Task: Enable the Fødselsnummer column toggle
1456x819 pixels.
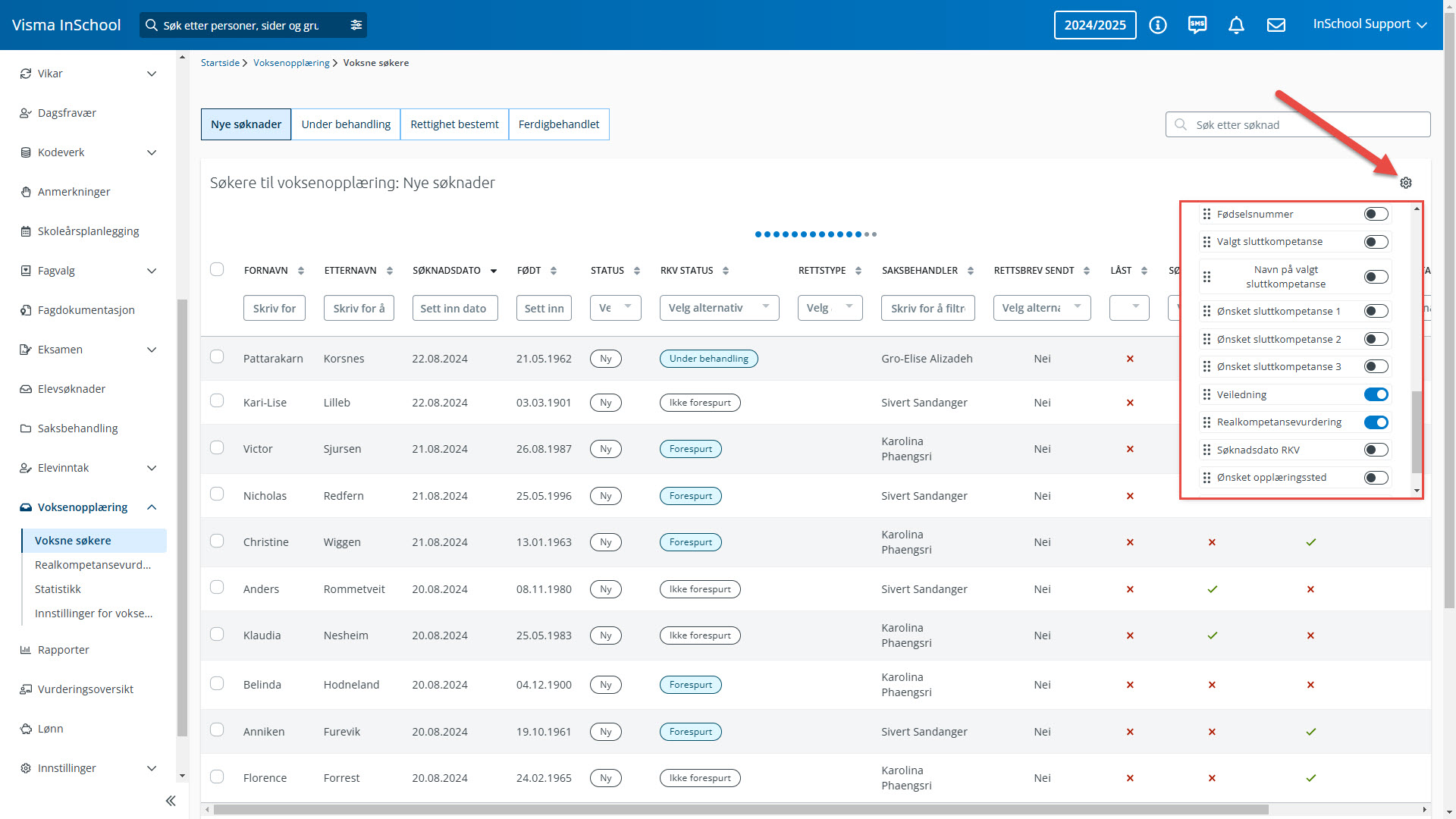Action: pos(1376,215)
